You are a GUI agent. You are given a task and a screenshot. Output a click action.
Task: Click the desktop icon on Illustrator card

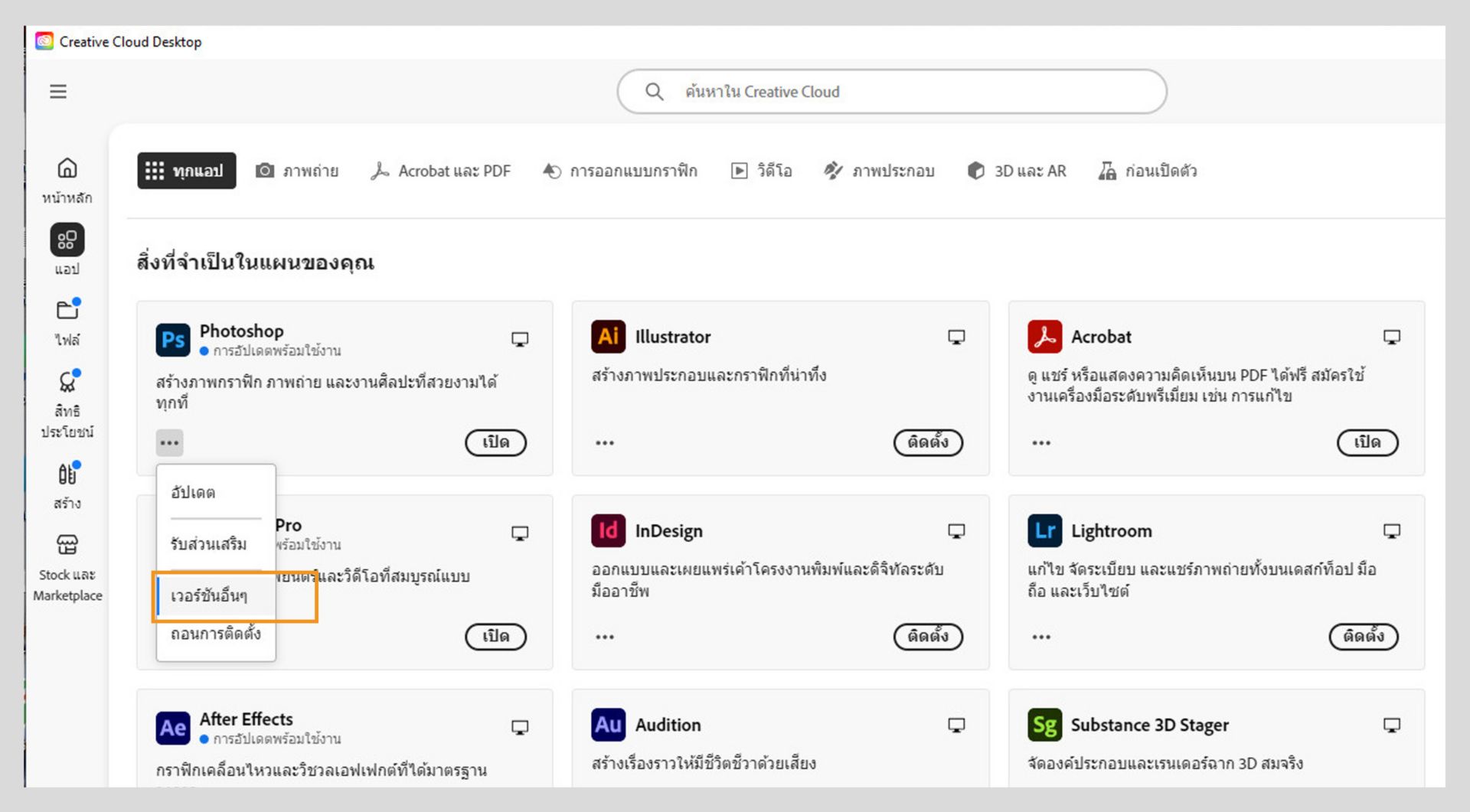[x=956, y=338]
